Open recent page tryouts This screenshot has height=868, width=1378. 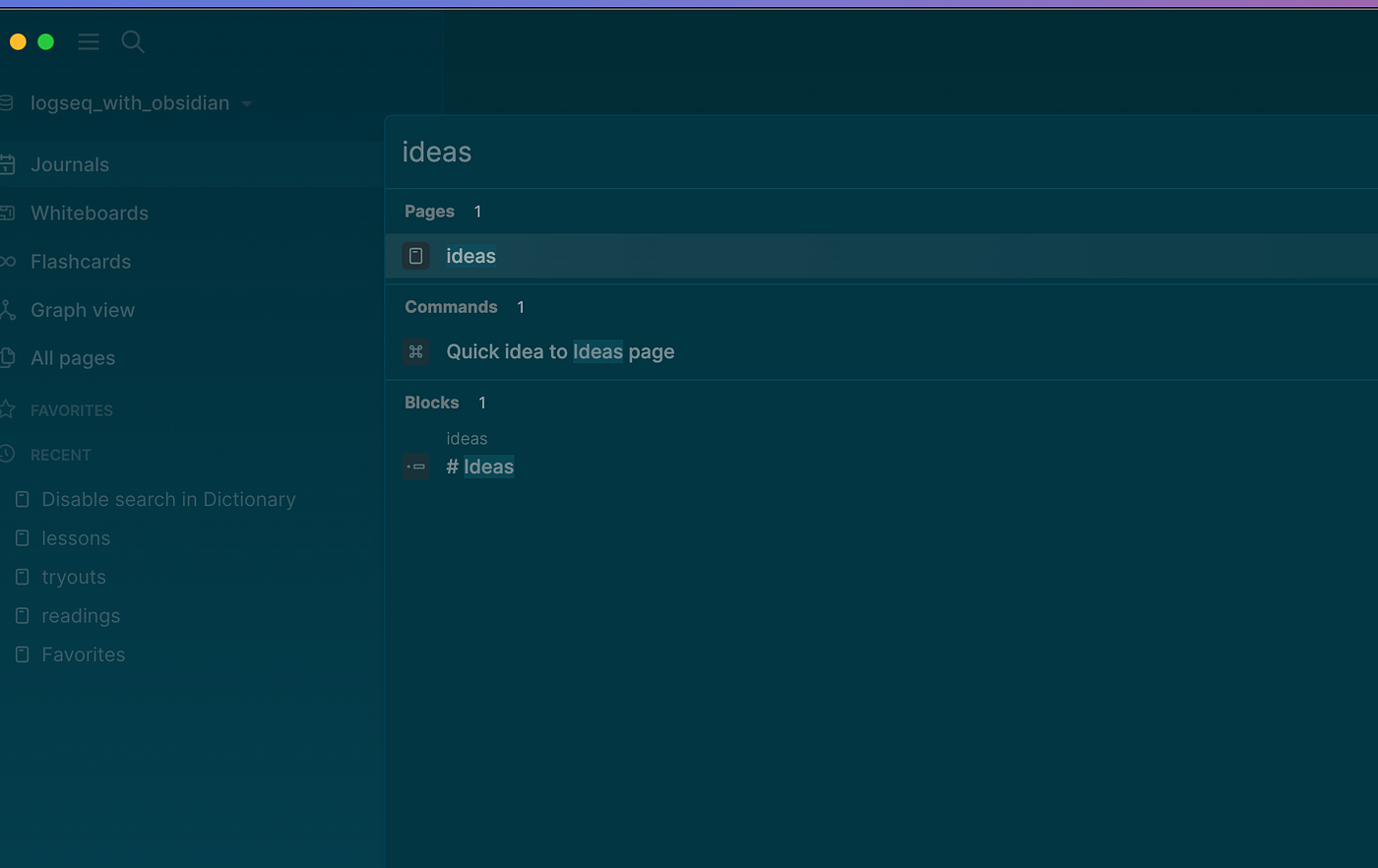point(74,578)
